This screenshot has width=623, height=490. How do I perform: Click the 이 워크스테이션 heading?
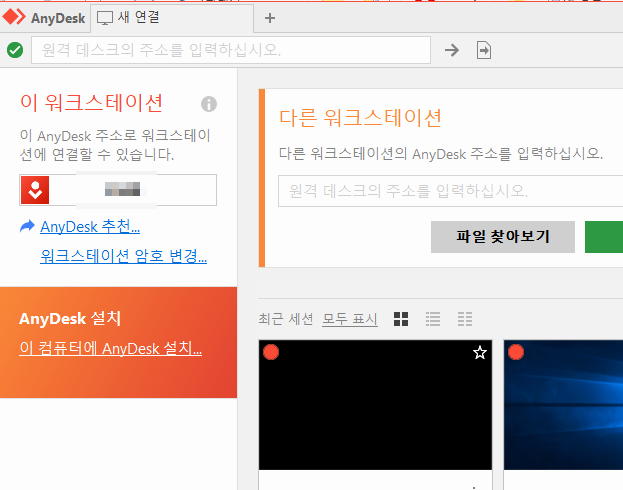click(x=91, y=103)
